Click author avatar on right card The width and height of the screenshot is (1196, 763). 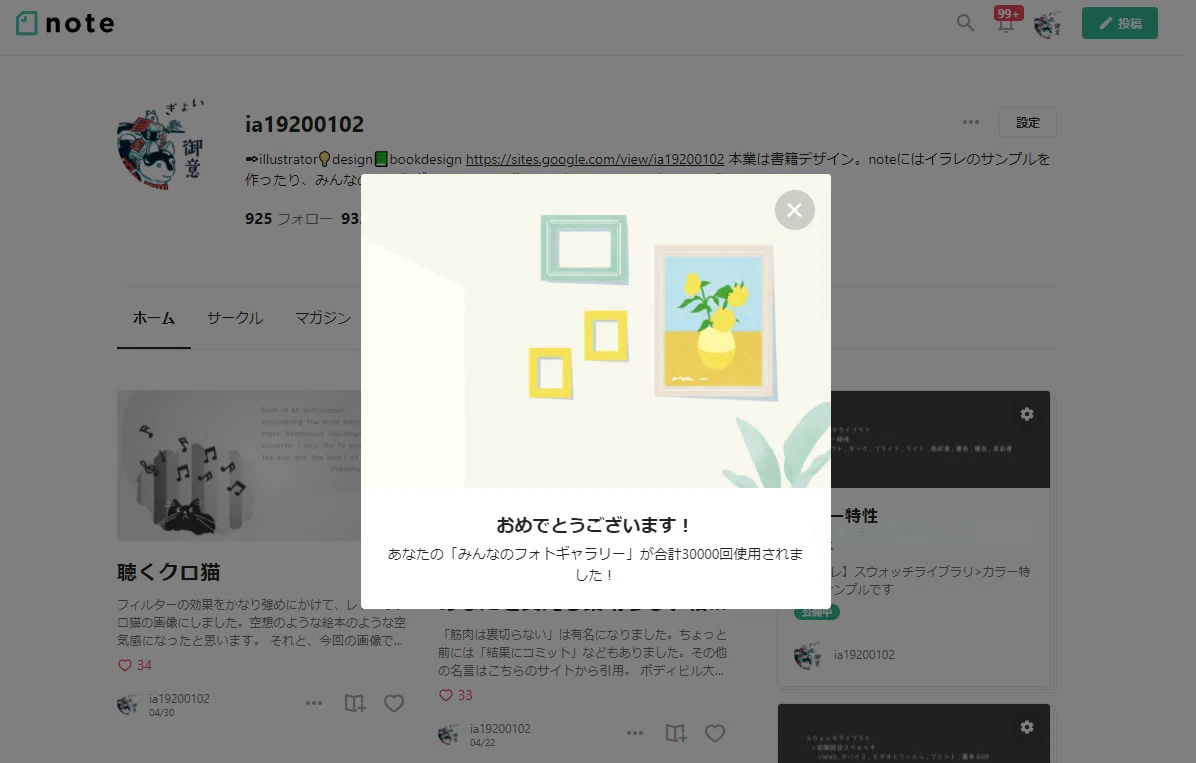coord(807,655)
